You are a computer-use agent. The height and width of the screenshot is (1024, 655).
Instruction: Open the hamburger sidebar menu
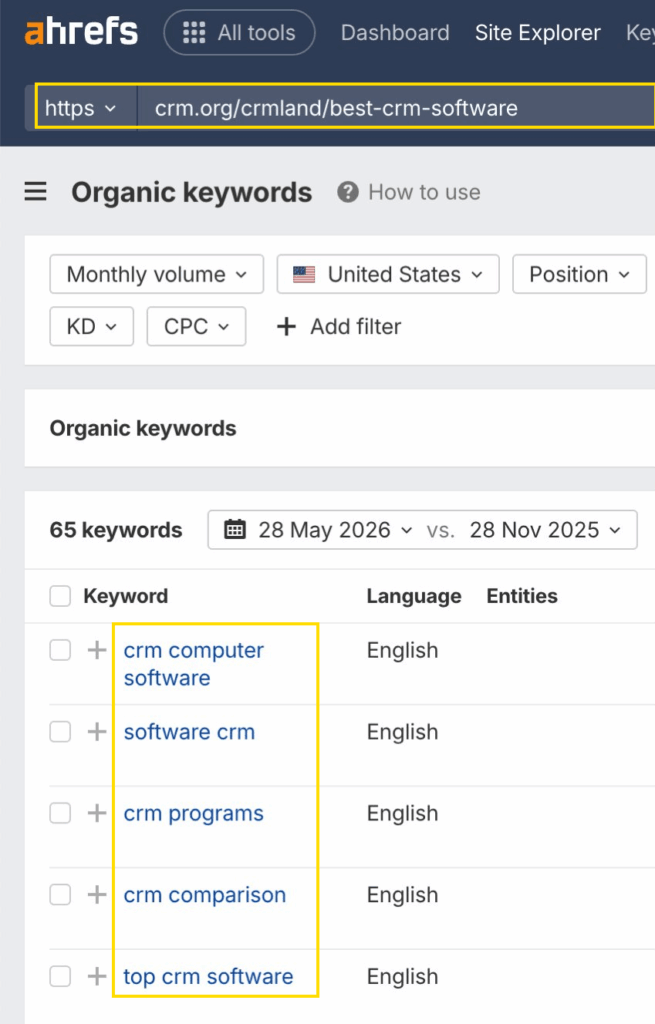point(35,191)
